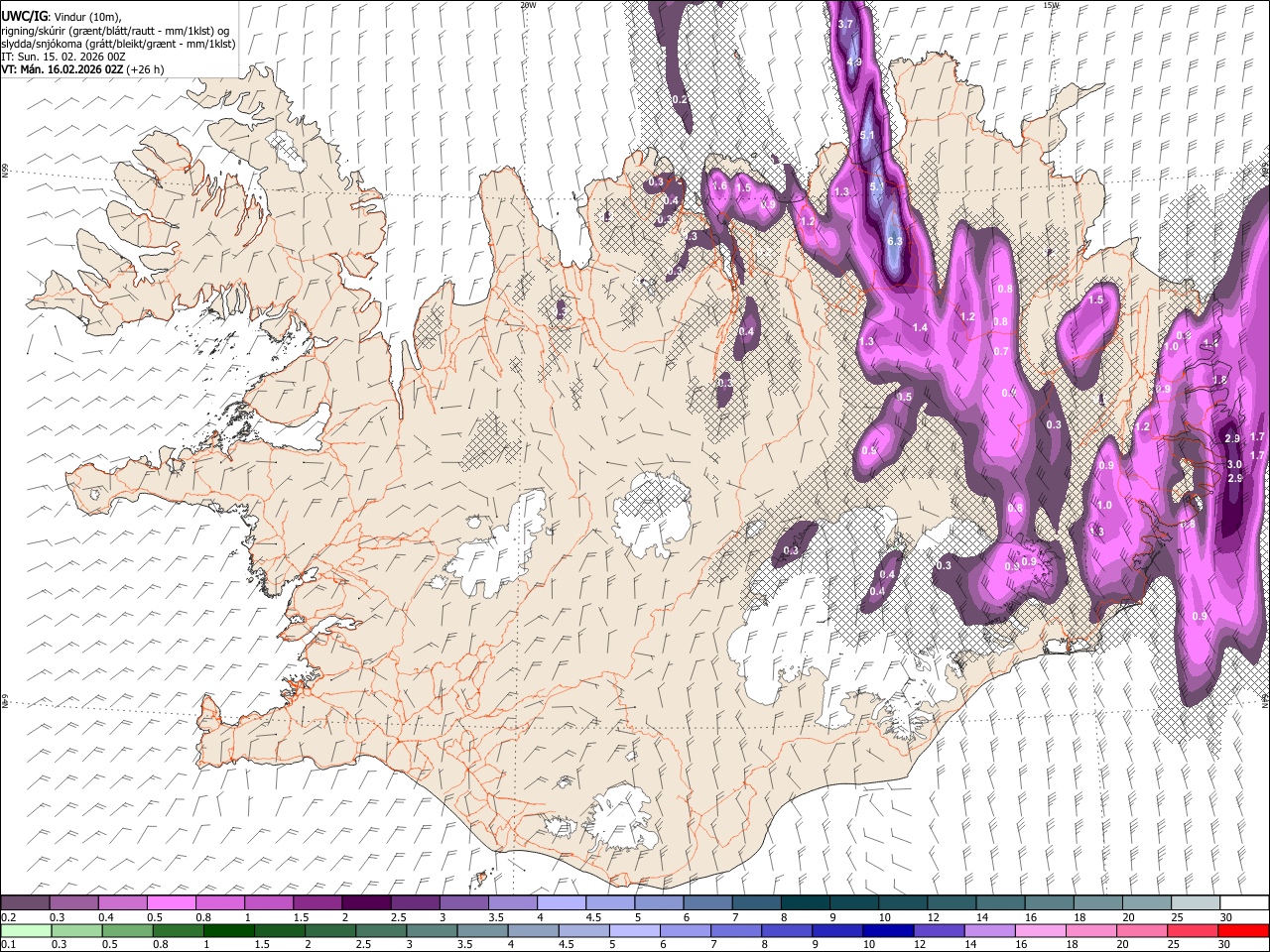This screenshot has height=952, width=1270.
Task: Click upper legend swatch between 4 and 4.5
Action: point(562,903)
